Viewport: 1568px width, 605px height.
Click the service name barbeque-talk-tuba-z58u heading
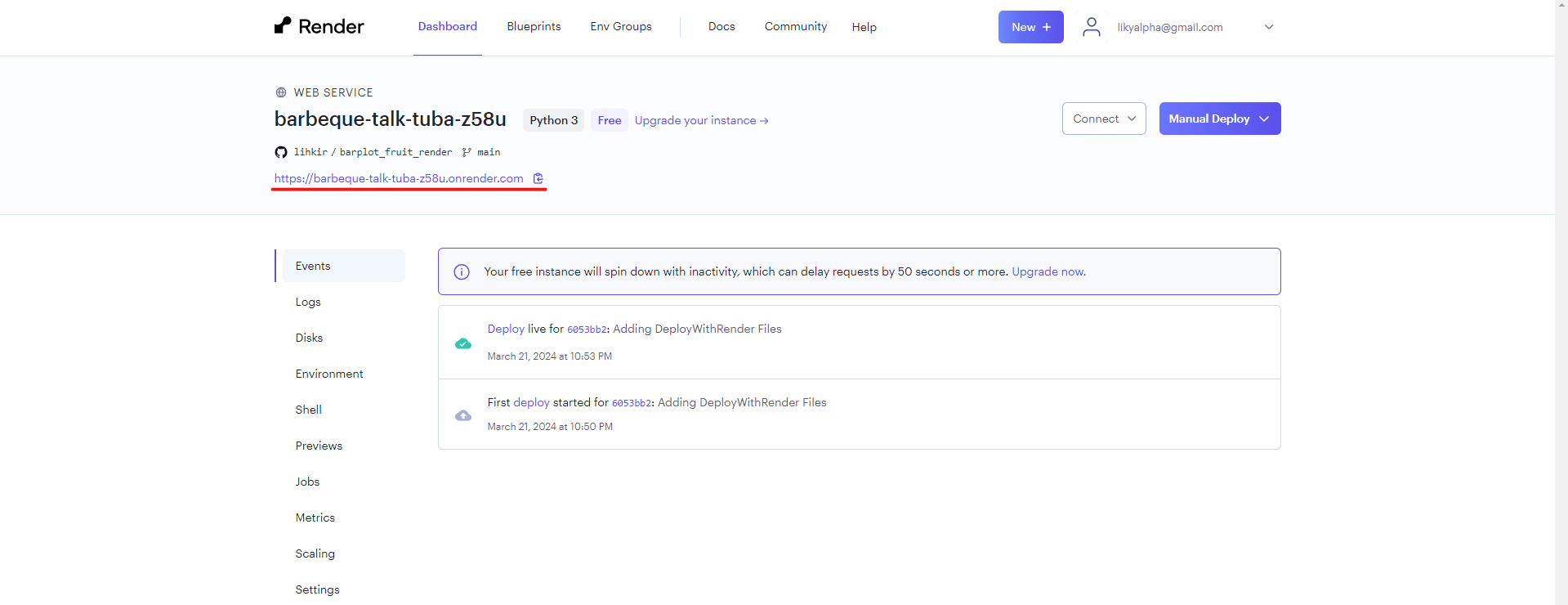391,119
